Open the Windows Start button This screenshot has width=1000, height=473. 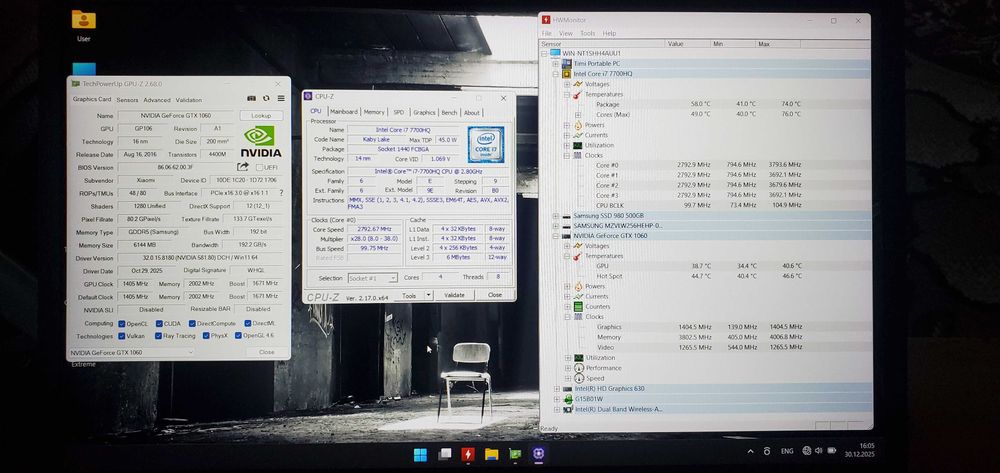coord(420,455)
